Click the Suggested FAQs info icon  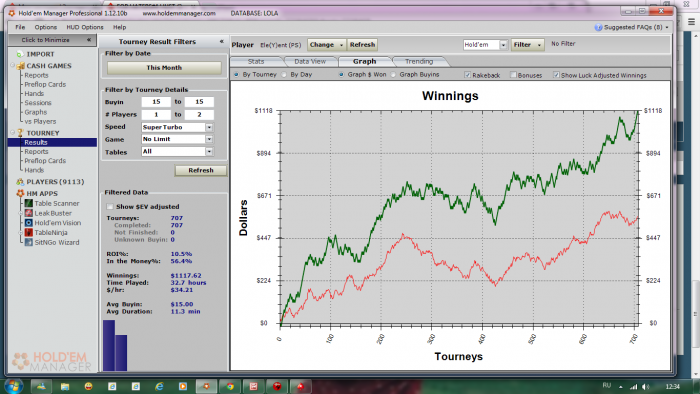[598, 27]
